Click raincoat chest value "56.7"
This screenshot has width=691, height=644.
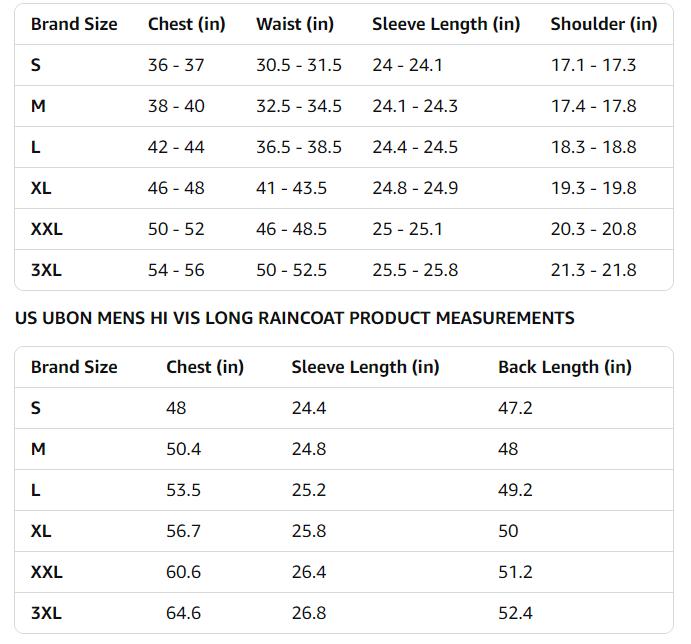[x=183, y=531]
